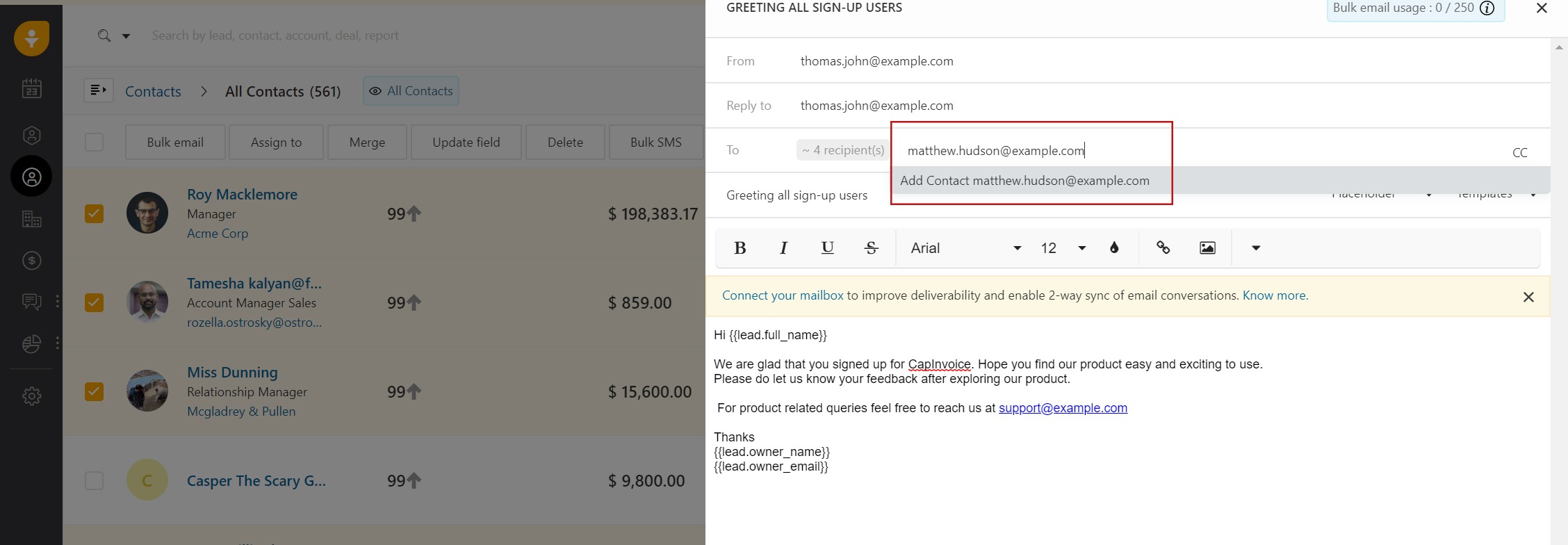Open Roy Macklemore contact name link

coord(242,195)
